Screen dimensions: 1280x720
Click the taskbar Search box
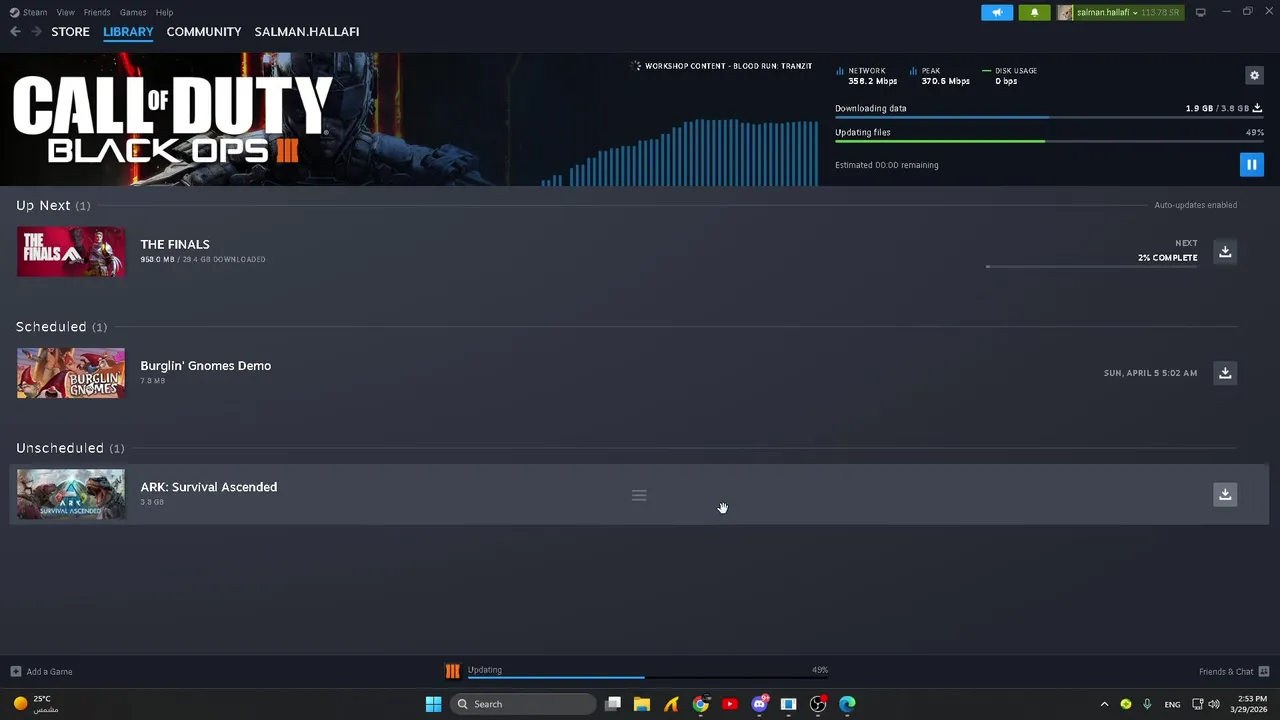(522, 704)
